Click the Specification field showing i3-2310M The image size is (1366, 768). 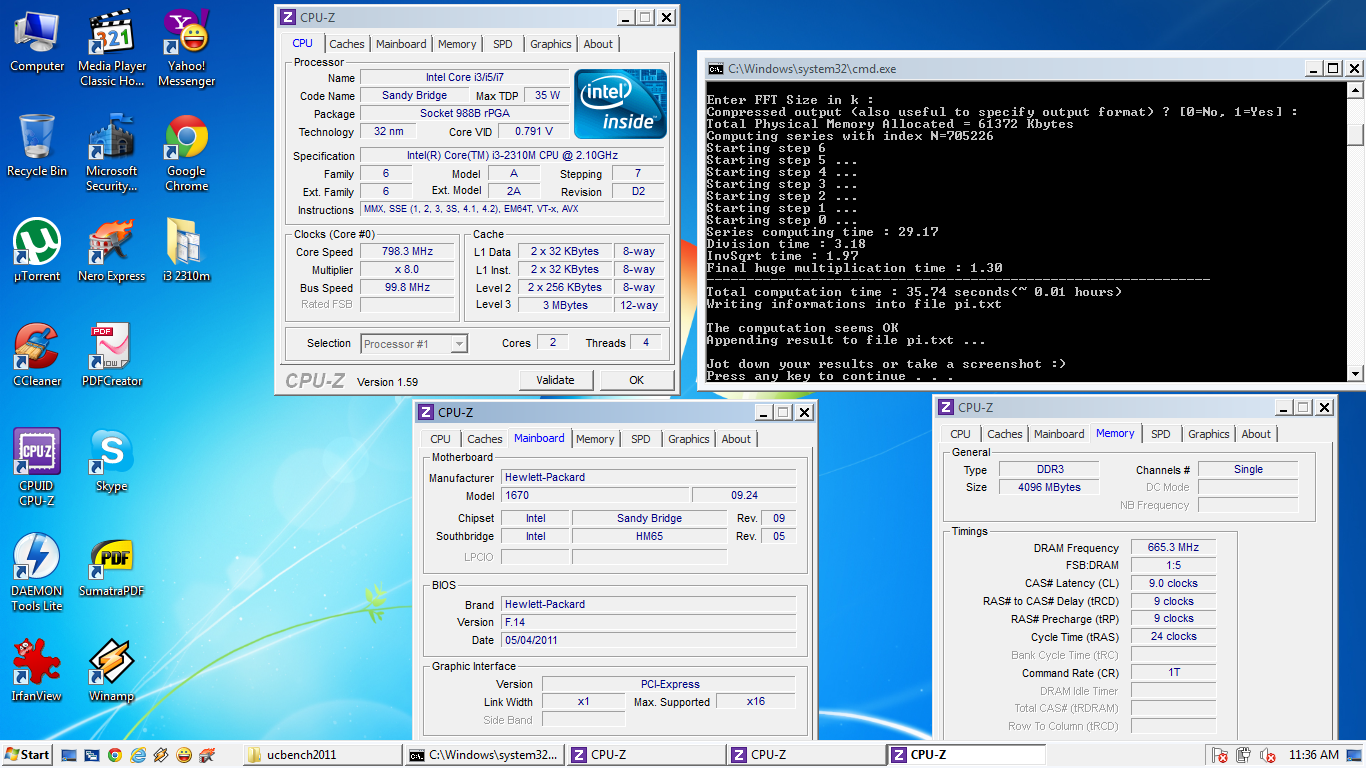(512, 156)
